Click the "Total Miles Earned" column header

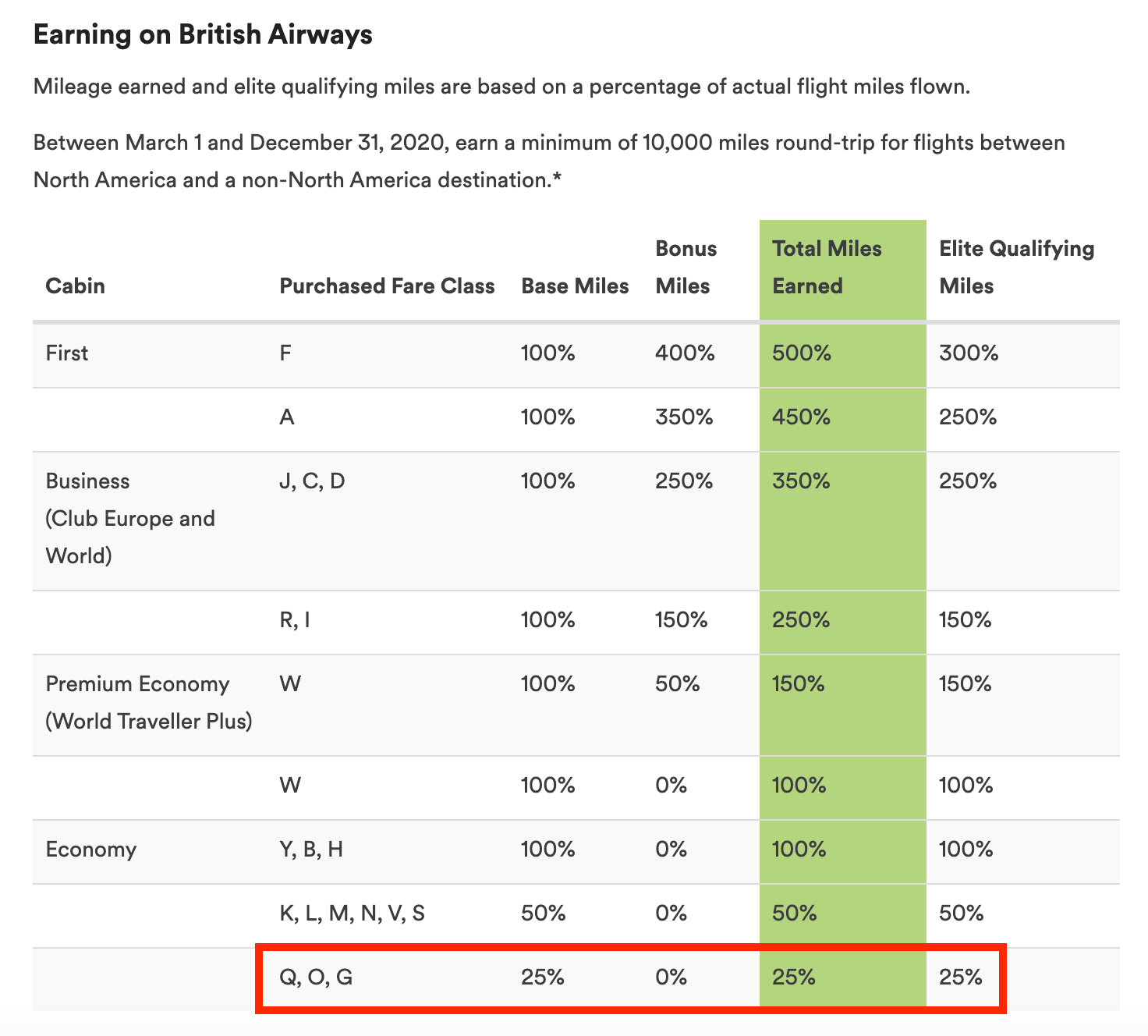coord(827,268)
